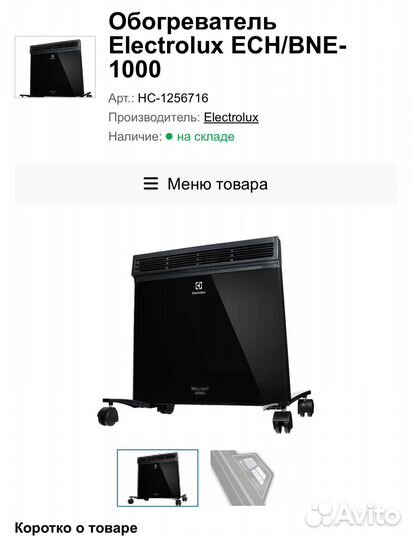The width and height of the screenshot is (412, 540).
Task: Click the Обогреватель Electrolux ECH/BNE-1000 title
Action: tap(228, 45)
